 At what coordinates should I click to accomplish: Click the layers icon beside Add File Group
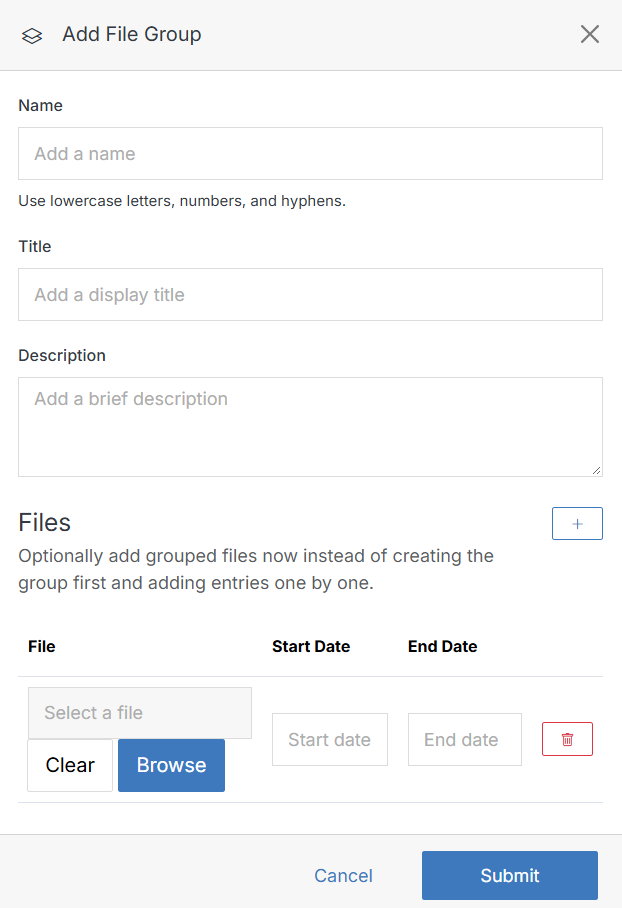pyautogui.click(x=32, y=36)
